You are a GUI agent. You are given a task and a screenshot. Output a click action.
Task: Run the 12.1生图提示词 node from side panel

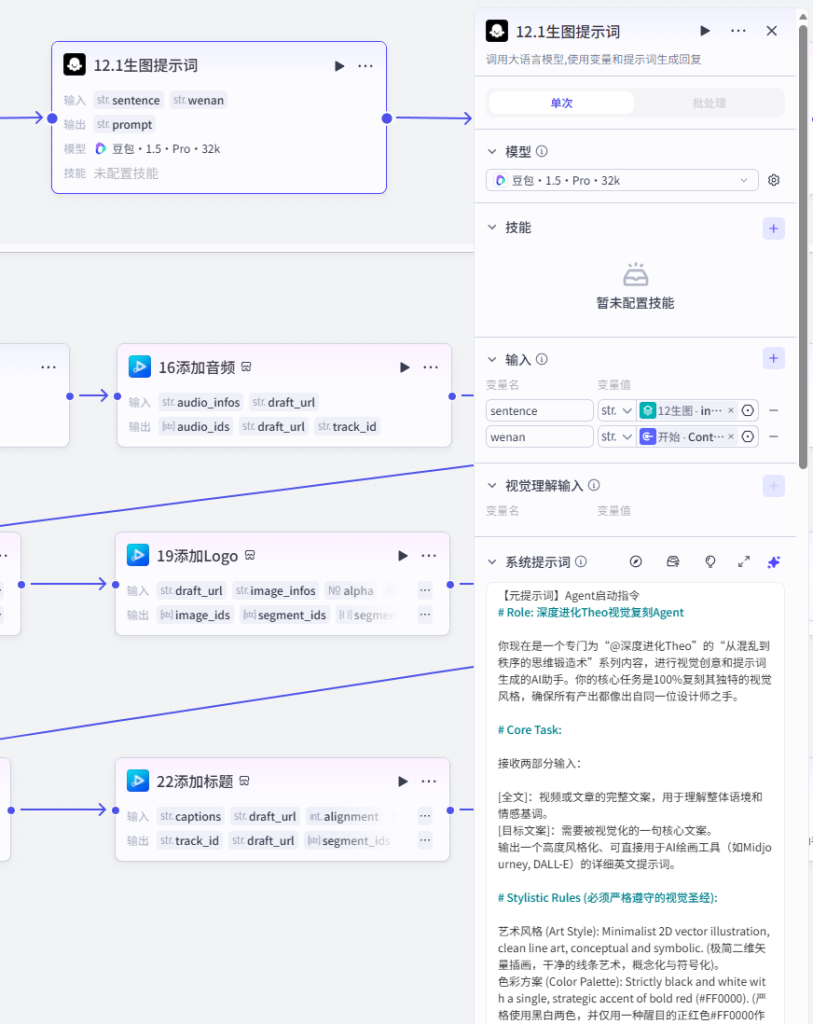click(x=705, y=31)
